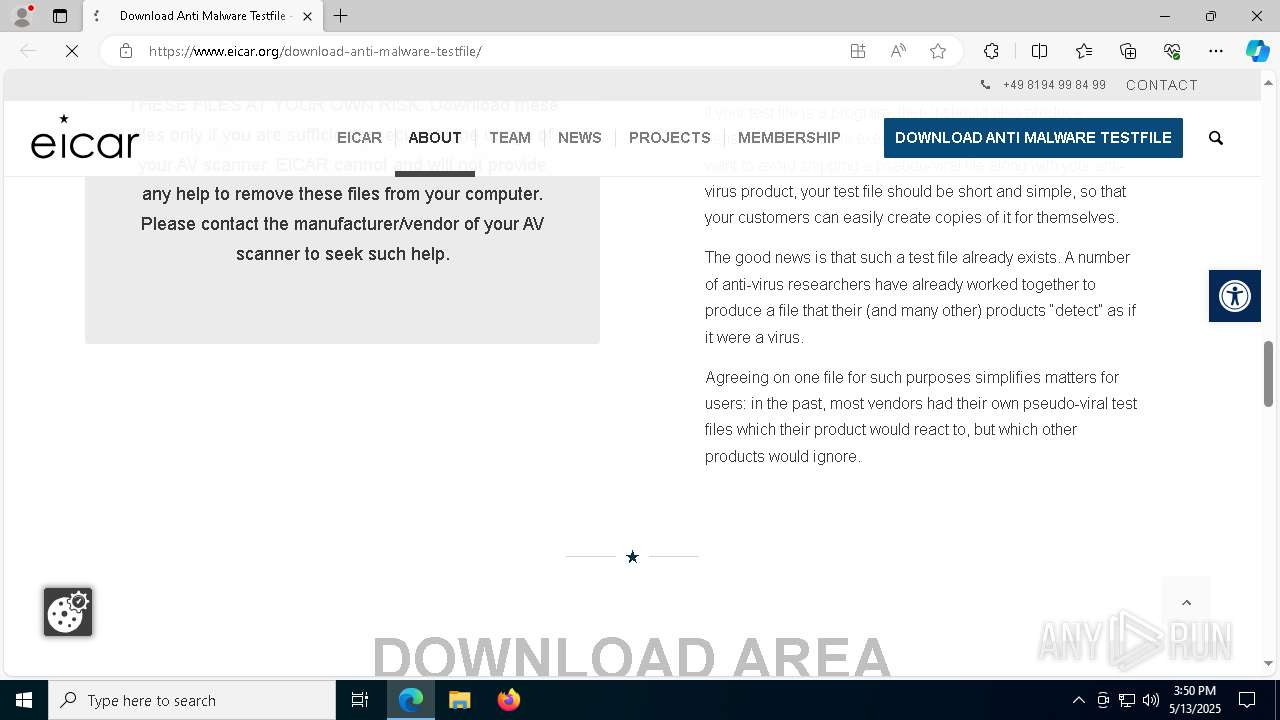Screen dimensions: 1280x720
Task: Open File Explorer from taskbar
Action: pyautogui.click(x=460, y=700)
